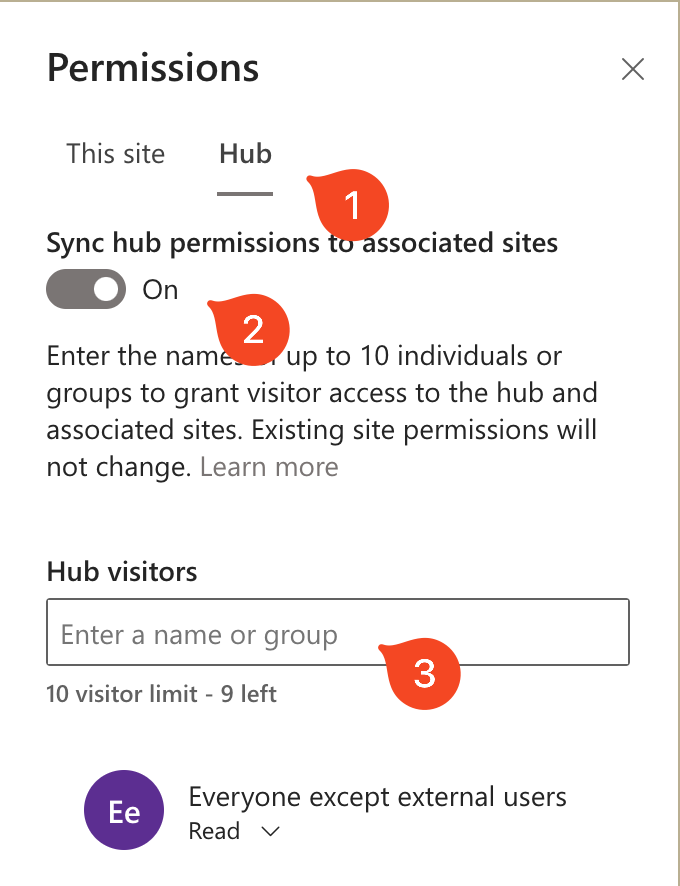
Task: Open the Learn more link
Action: tap(269, 467)
